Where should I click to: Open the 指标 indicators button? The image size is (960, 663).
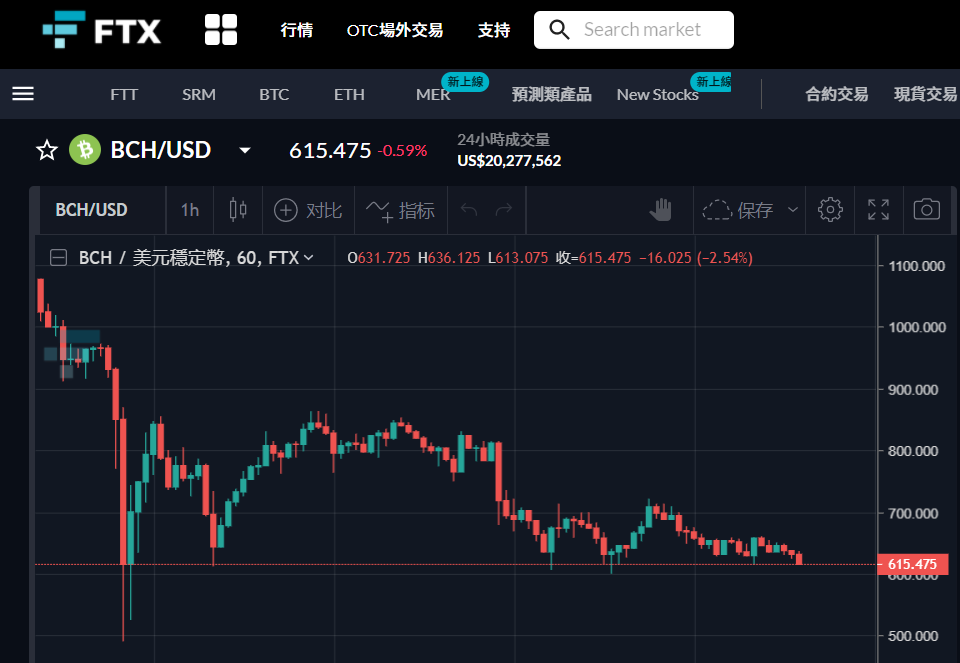click(401, 210)
